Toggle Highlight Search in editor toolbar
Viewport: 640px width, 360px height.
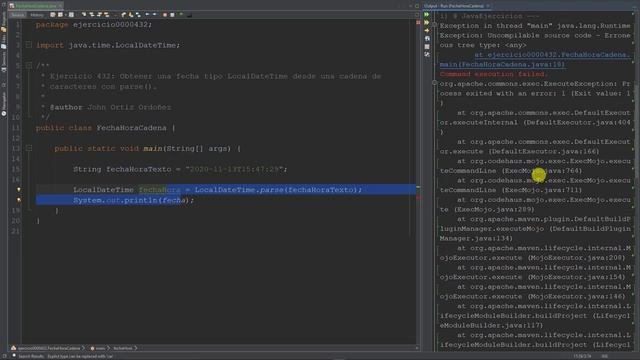[x=107, y=15]
